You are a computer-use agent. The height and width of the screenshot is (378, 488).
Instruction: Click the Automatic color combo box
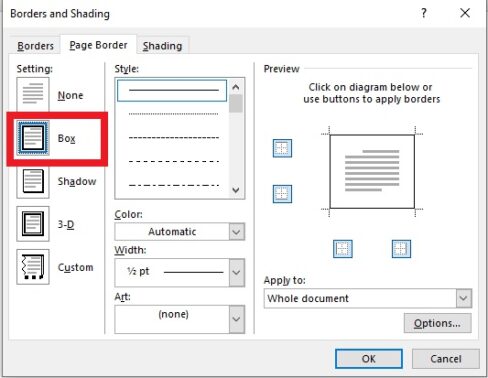[180, 232]
